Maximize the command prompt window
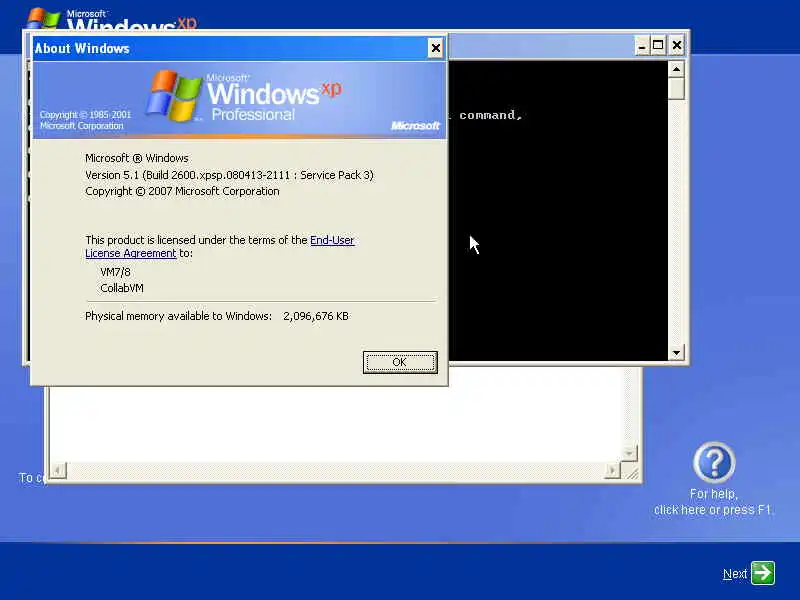The width and height of the screenshot is (800, 600). [x=658, y=46]
